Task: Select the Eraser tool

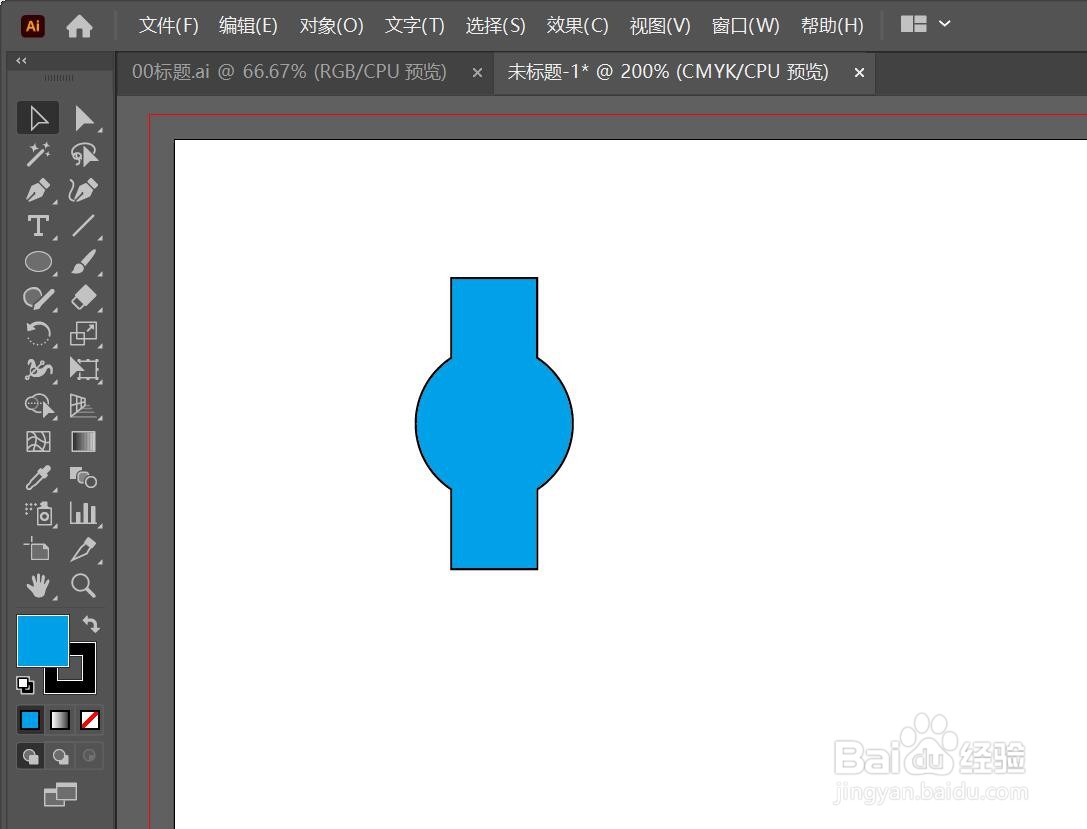Action: [84, 298]
